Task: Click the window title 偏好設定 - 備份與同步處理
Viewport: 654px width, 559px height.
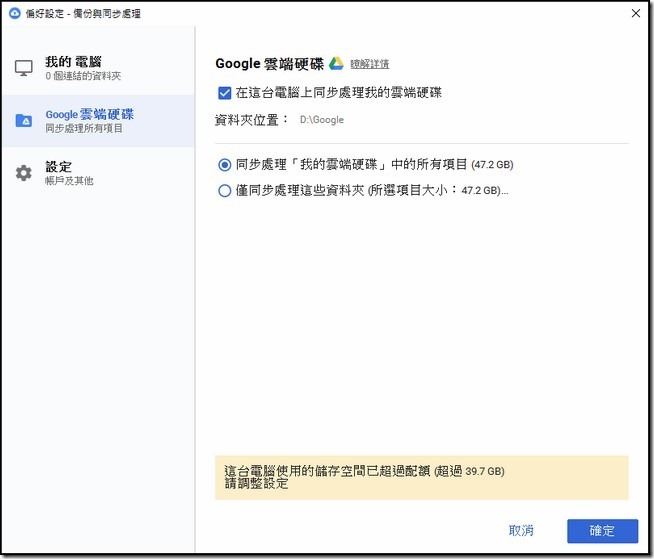Action: [83, 14]
